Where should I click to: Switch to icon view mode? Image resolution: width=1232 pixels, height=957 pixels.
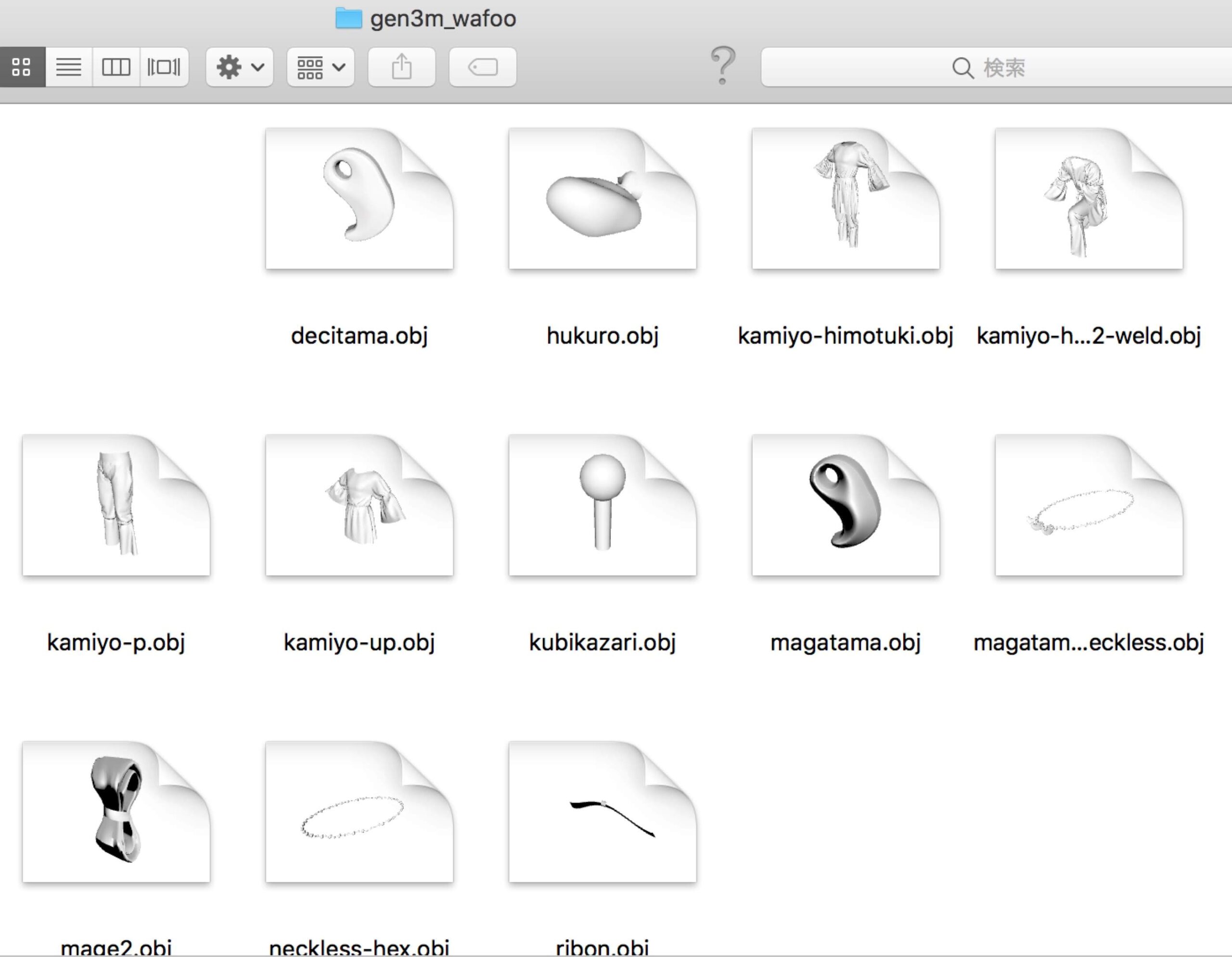click(22, 67)
